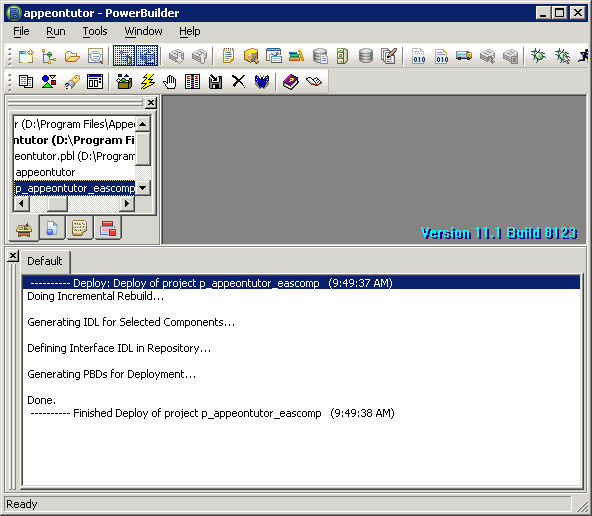Select the appeontutor tree item

pos(45,173)
